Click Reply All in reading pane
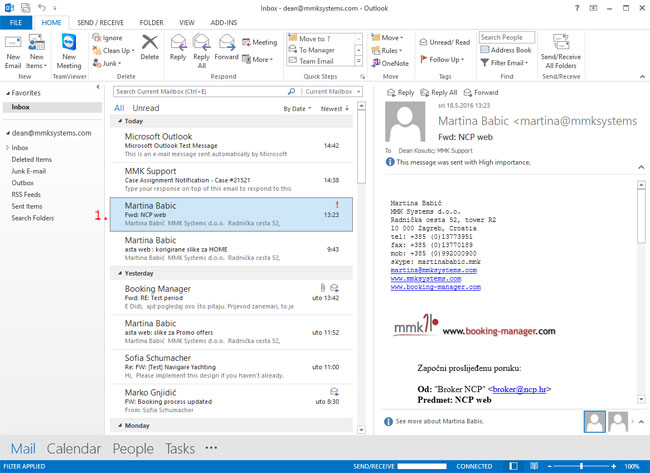 point(438,93)
